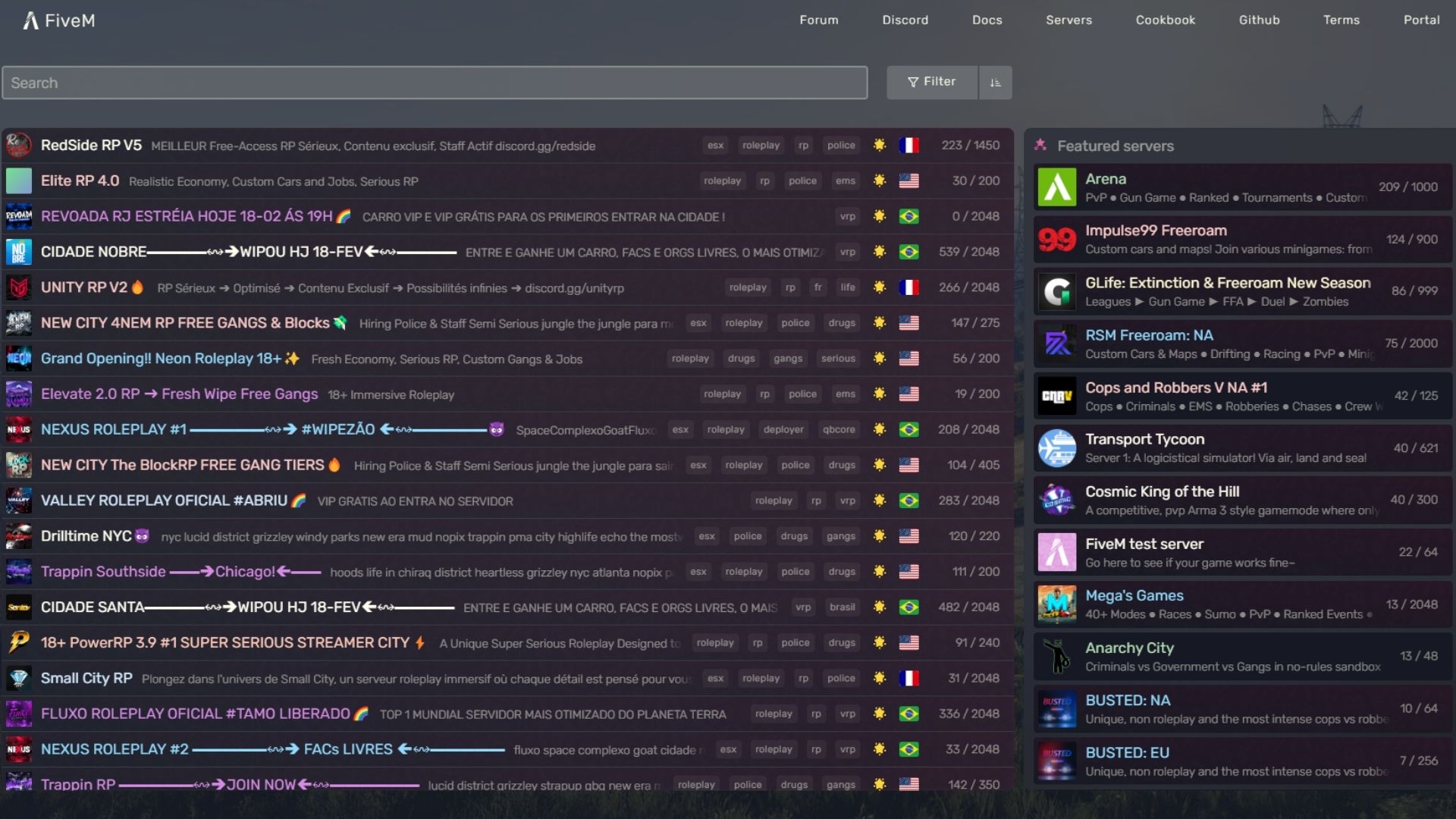Click the RedSide RP V5 server icon
Image resolution: width=1456 pixels, height=819 pixels.
coord(19,145)
